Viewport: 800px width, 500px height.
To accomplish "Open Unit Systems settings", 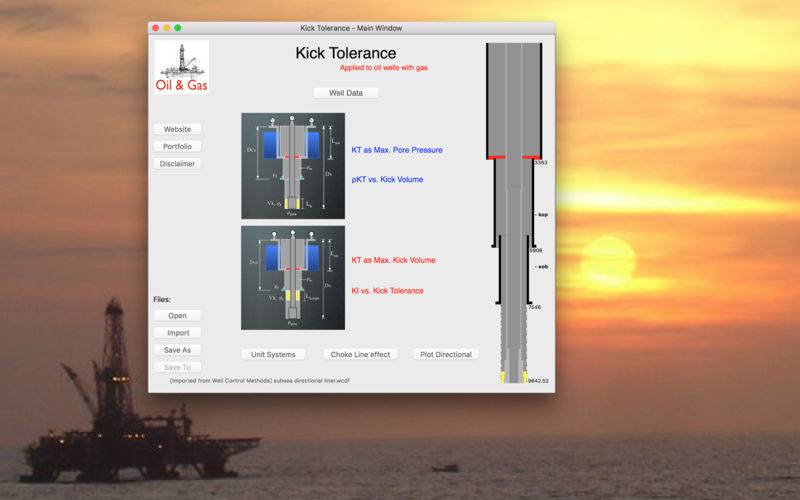I will 273,355.
